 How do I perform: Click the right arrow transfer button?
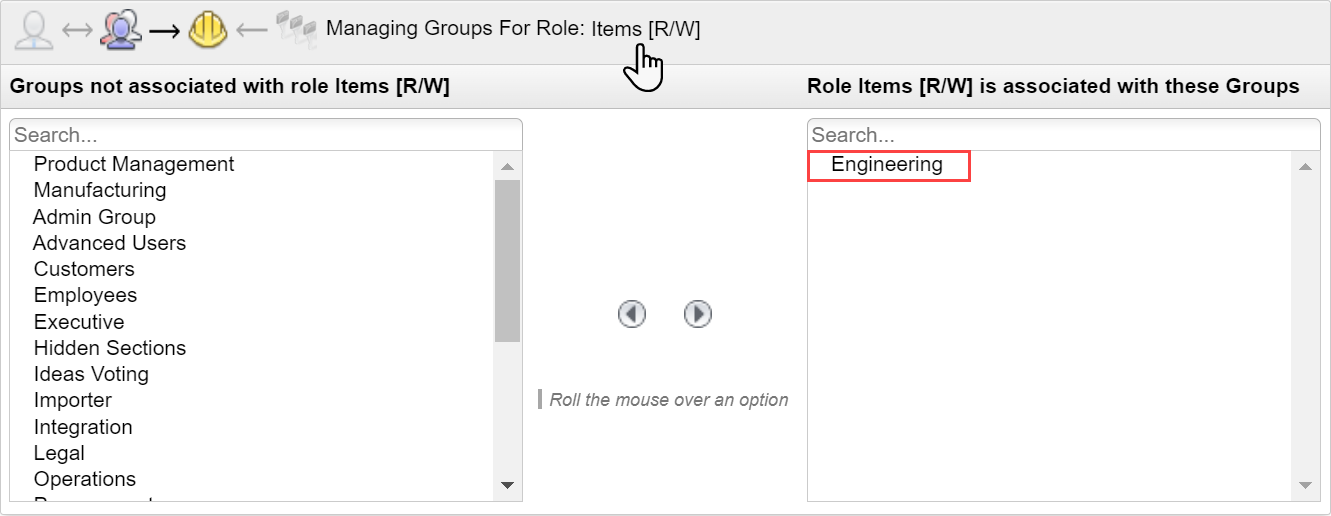tap(697, 314)
